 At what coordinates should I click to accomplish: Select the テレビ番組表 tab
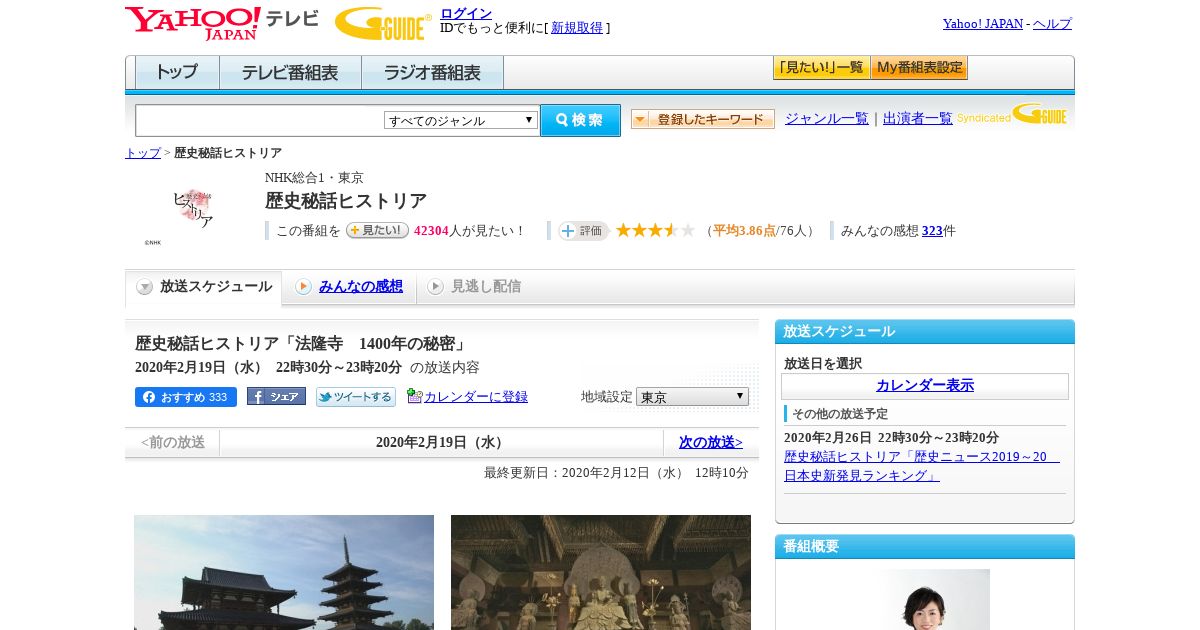point(290,73)
